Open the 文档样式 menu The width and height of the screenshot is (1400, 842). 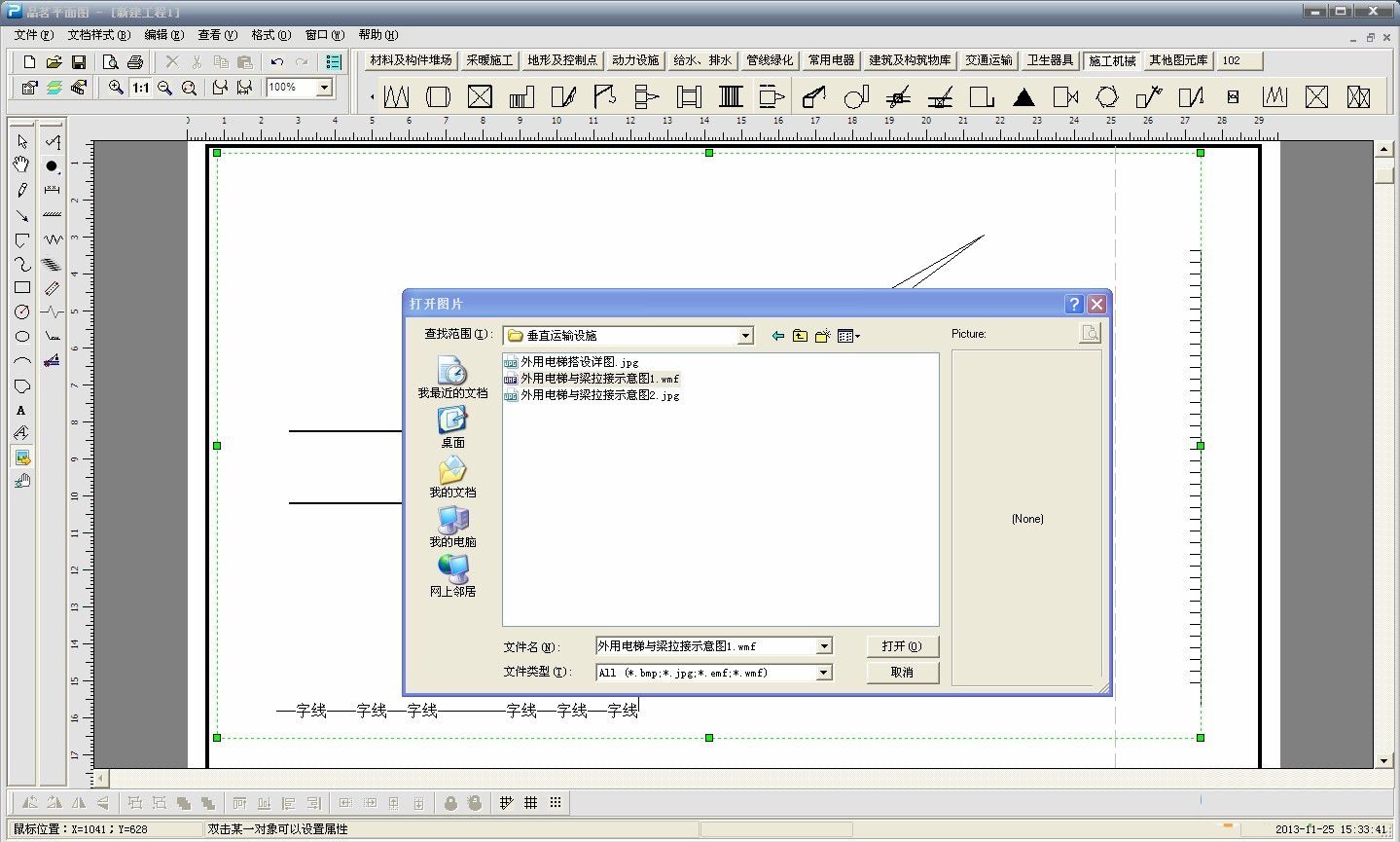click(98, 35)
